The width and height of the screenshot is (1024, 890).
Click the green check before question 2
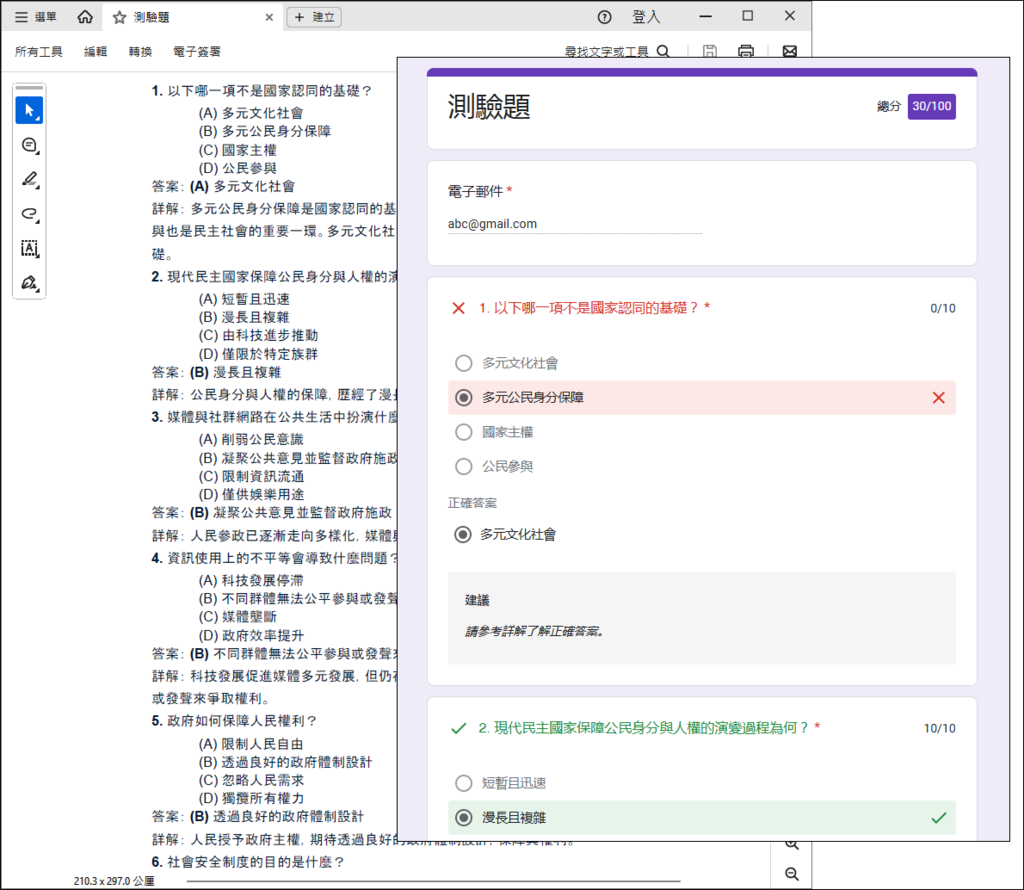[458, 728]
